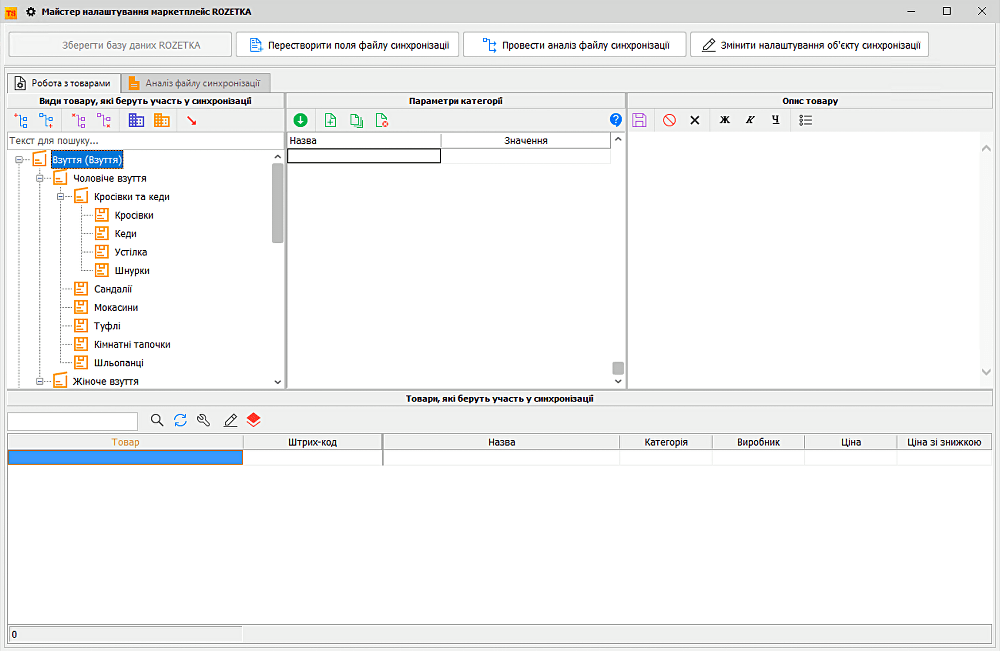This screenshot has height=651, width=1000.
Task: Click the dark blue grid building icon
Action: click(x=136, y=121)
